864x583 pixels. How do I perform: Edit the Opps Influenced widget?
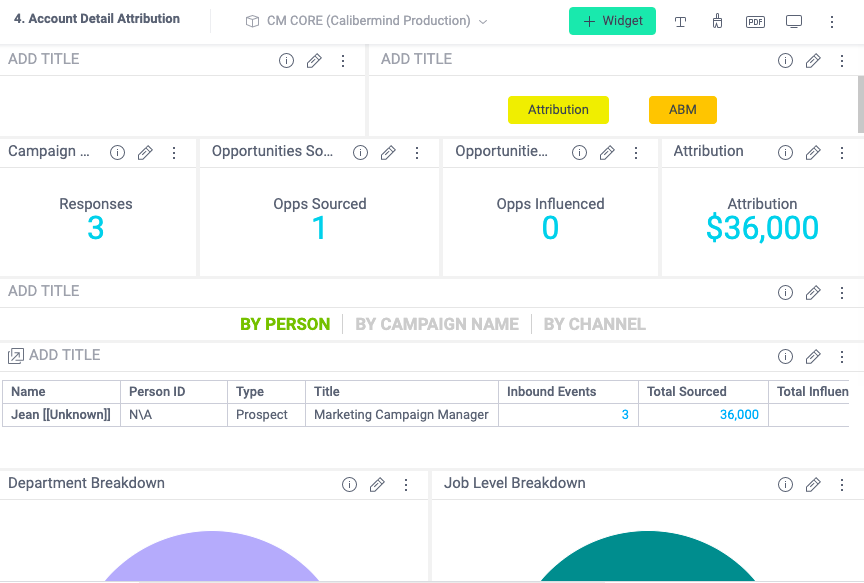(x=607, y=153)
